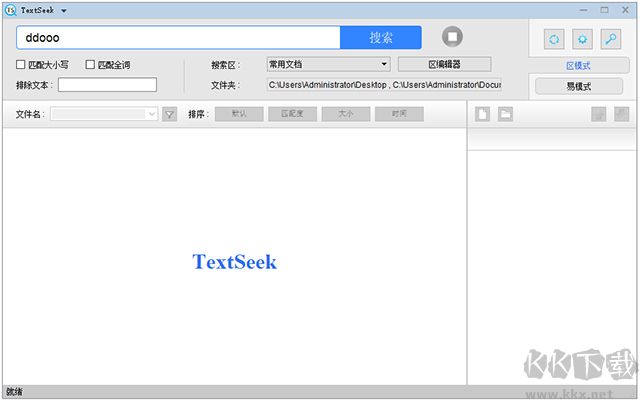
Task: Sort results by 时间 time
Action: [399, 114]
